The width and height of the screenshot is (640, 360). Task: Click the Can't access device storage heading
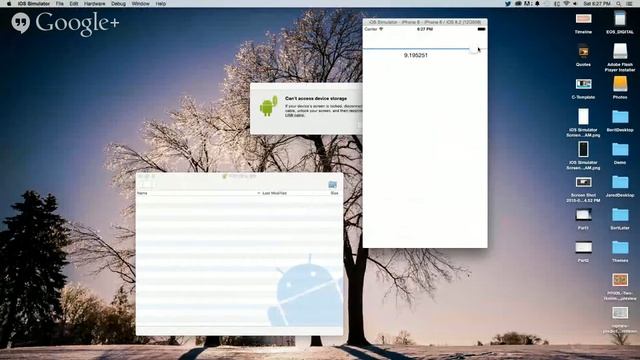click(x=316, y=98)
